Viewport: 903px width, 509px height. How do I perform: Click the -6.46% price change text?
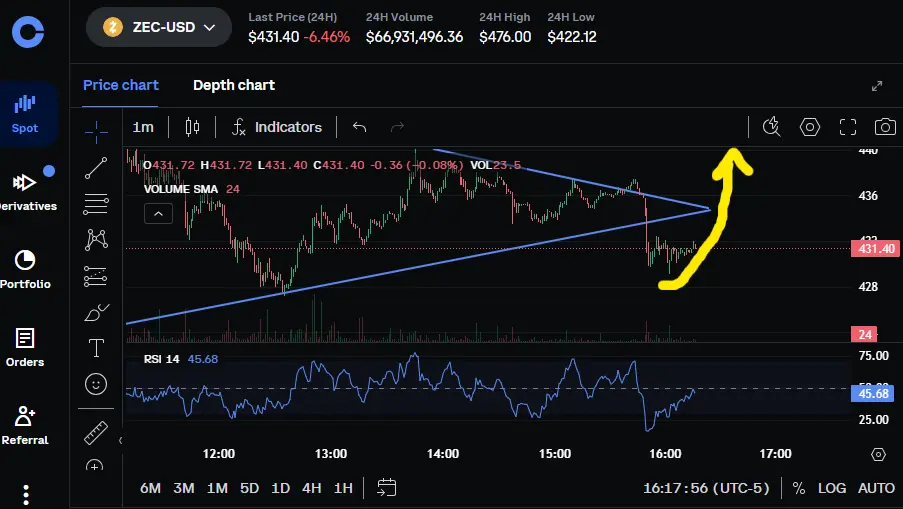pyautogui.click(x=327, y=37)
